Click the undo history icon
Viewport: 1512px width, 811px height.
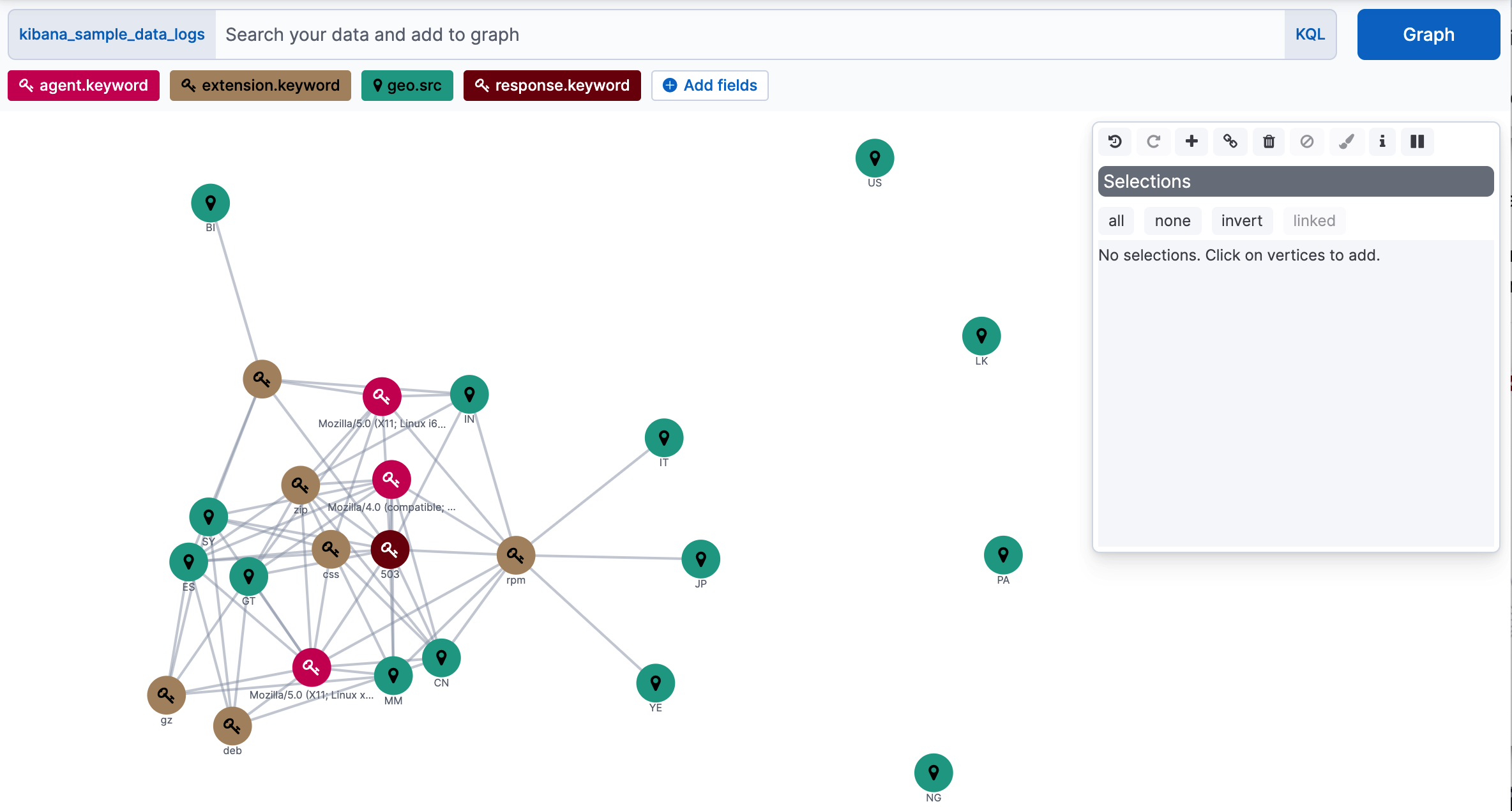(1115, 141)
